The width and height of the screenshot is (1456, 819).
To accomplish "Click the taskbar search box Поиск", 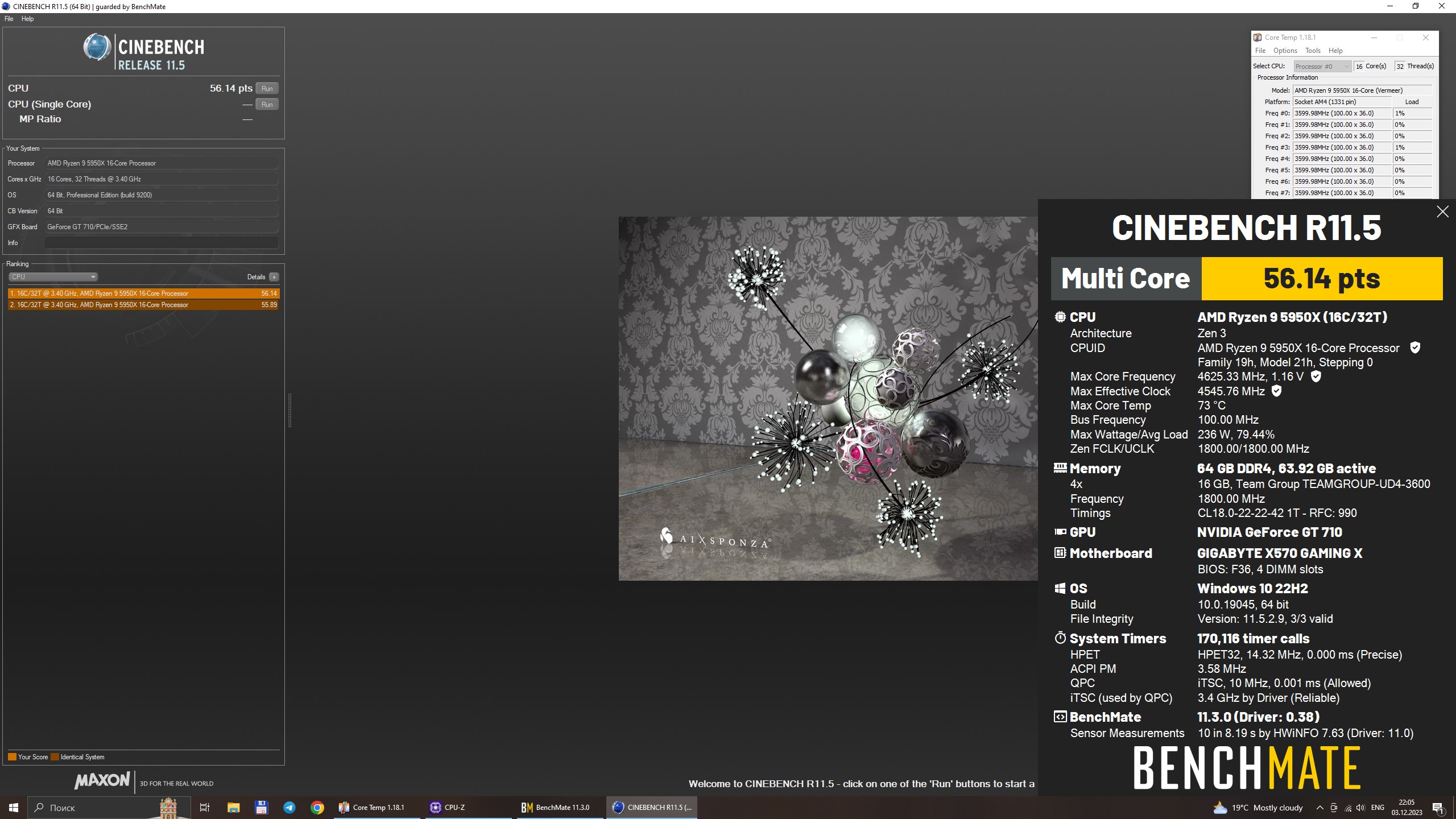I will (x=108, y=808).
